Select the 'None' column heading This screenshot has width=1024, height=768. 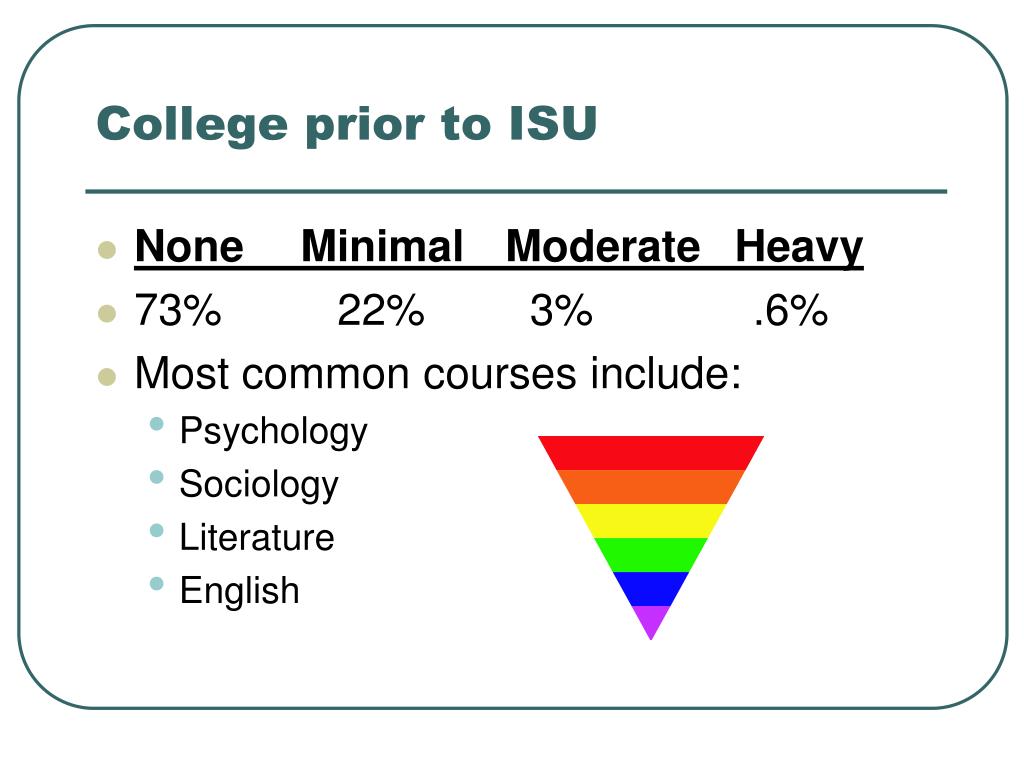tap(189, 246)
